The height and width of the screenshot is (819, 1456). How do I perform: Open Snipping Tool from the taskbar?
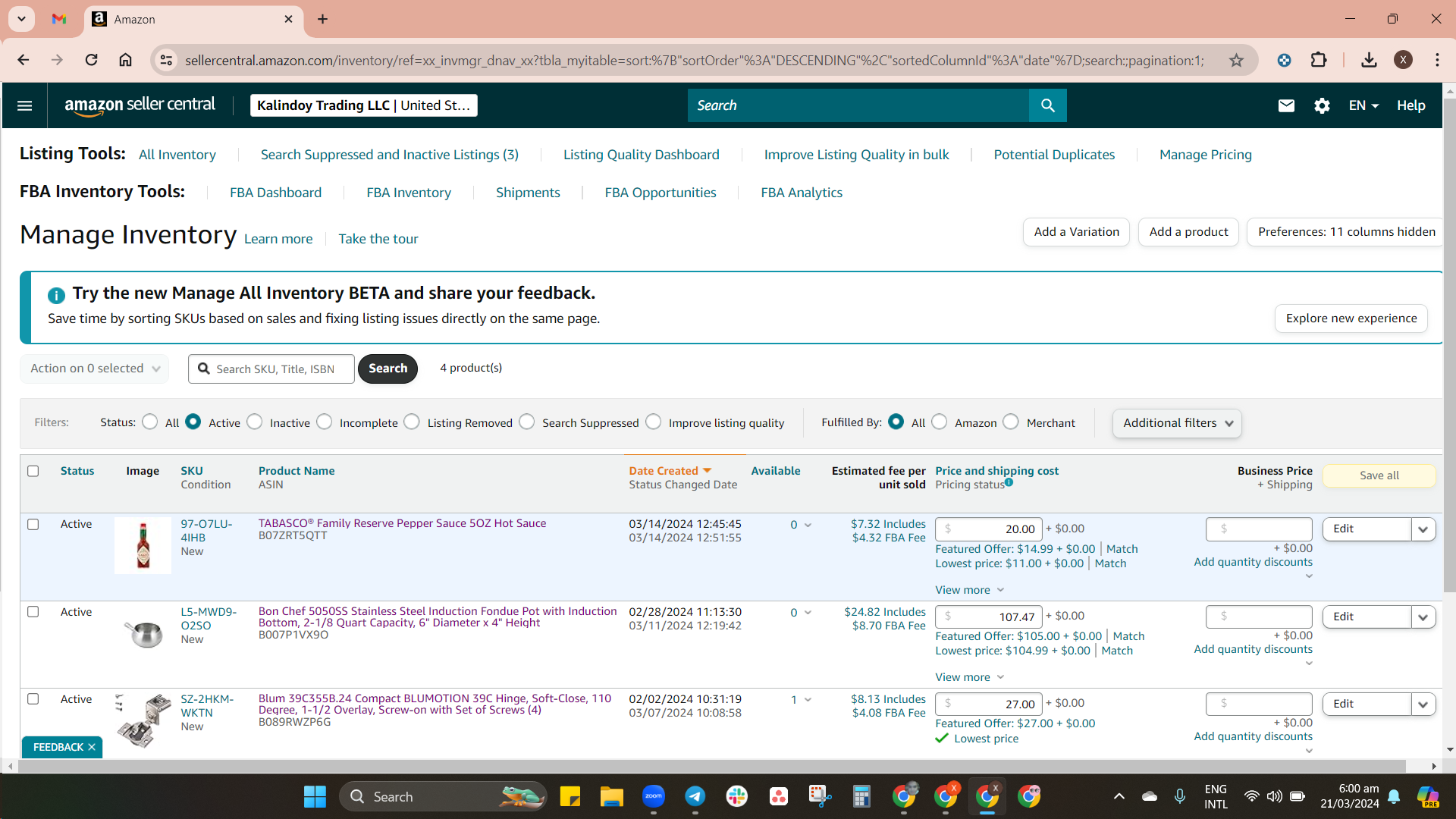point(820,797)
